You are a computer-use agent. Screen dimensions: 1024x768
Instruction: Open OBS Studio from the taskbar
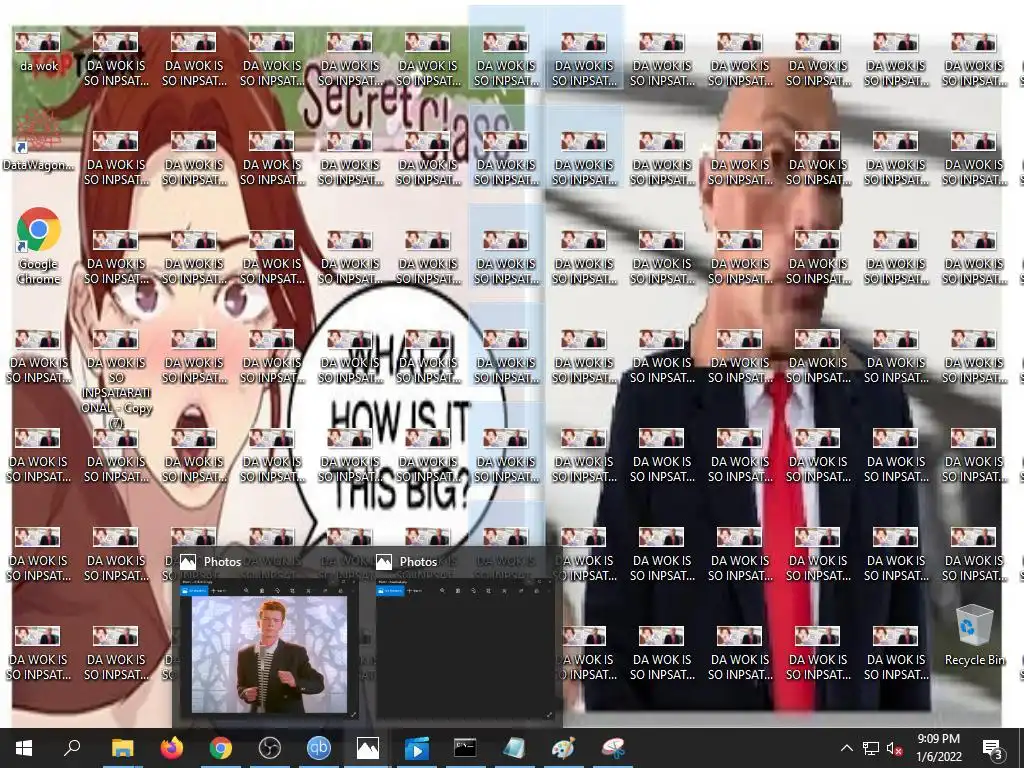(x=270, y=748)
